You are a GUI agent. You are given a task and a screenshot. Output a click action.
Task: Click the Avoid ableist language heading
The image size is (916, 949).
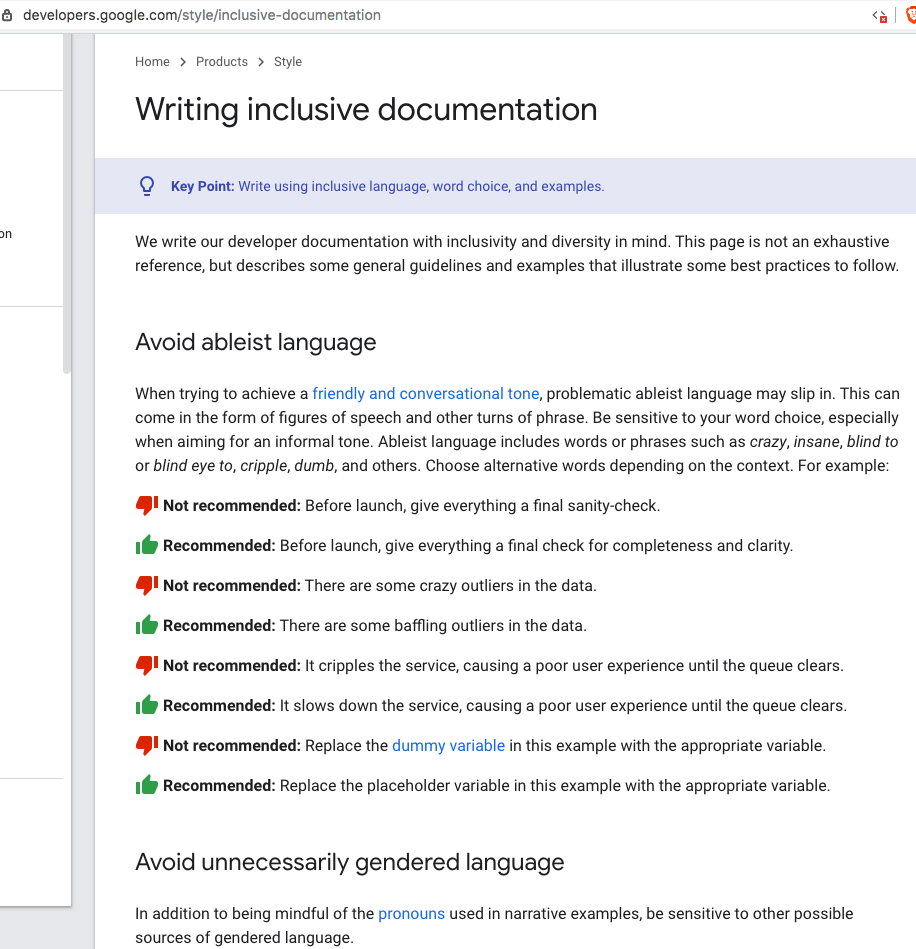(x=255, y=342)
